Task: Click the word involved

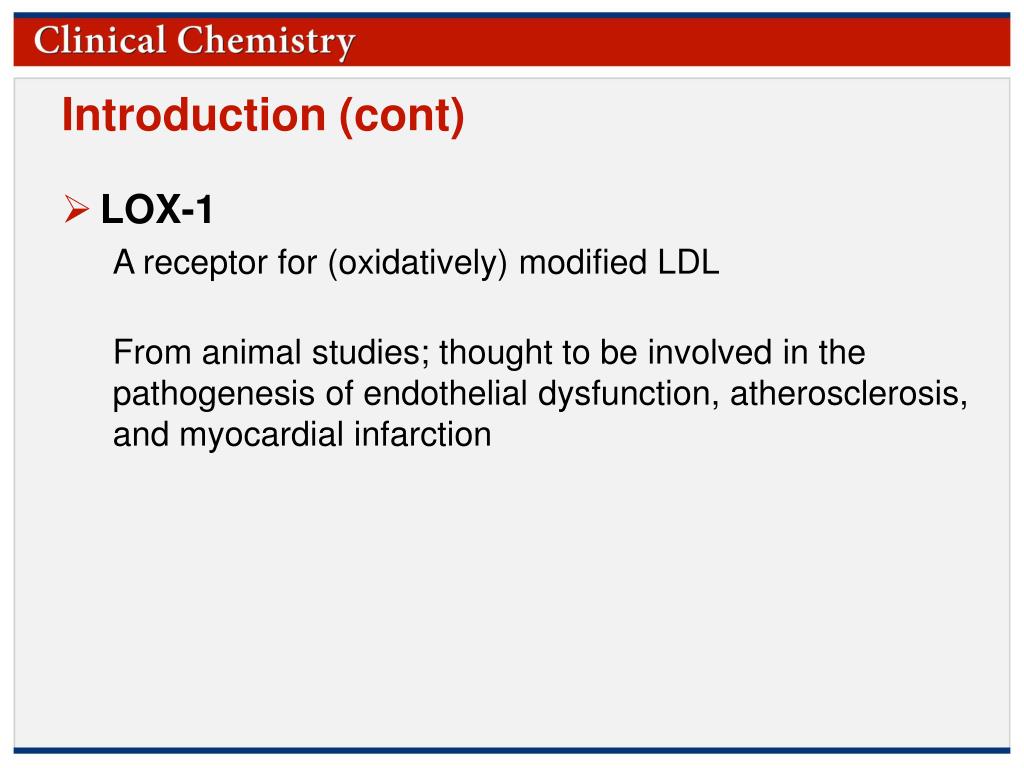Action: tap(710, 353)
